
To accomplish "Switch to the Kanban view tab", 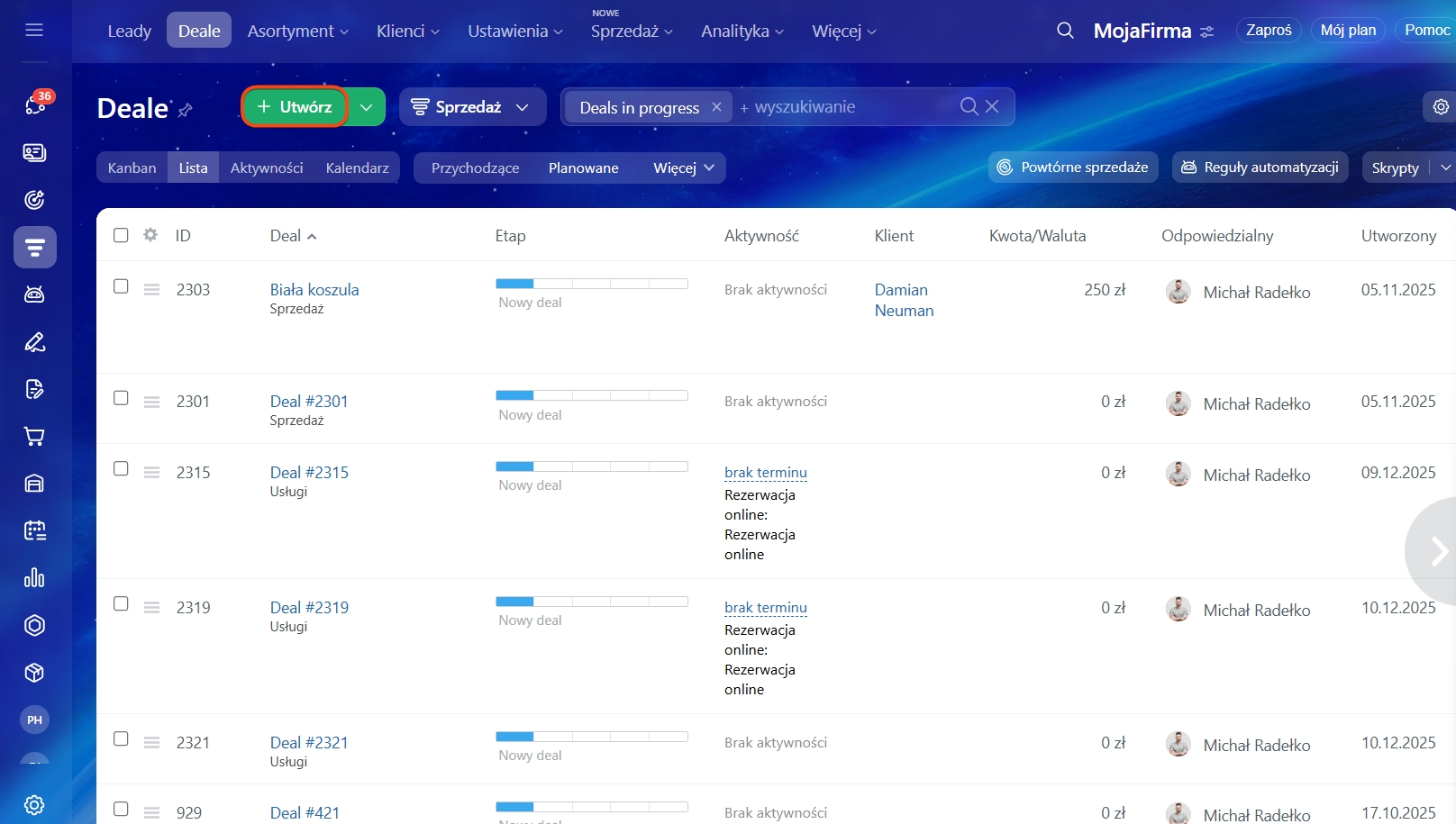I will click(132, 168).
